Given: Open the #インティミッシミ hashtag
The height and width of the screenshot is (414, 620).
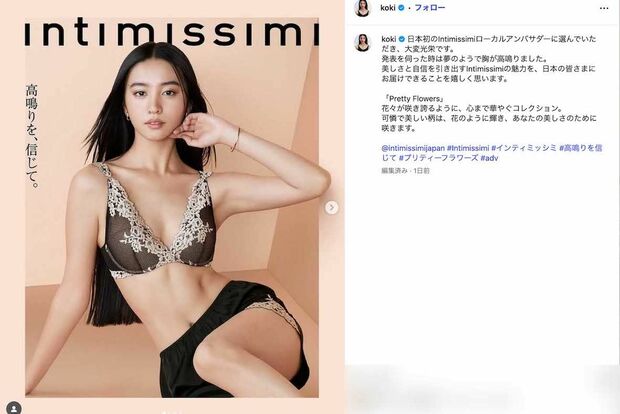Looking at the screenshot, I should point(524,148).
